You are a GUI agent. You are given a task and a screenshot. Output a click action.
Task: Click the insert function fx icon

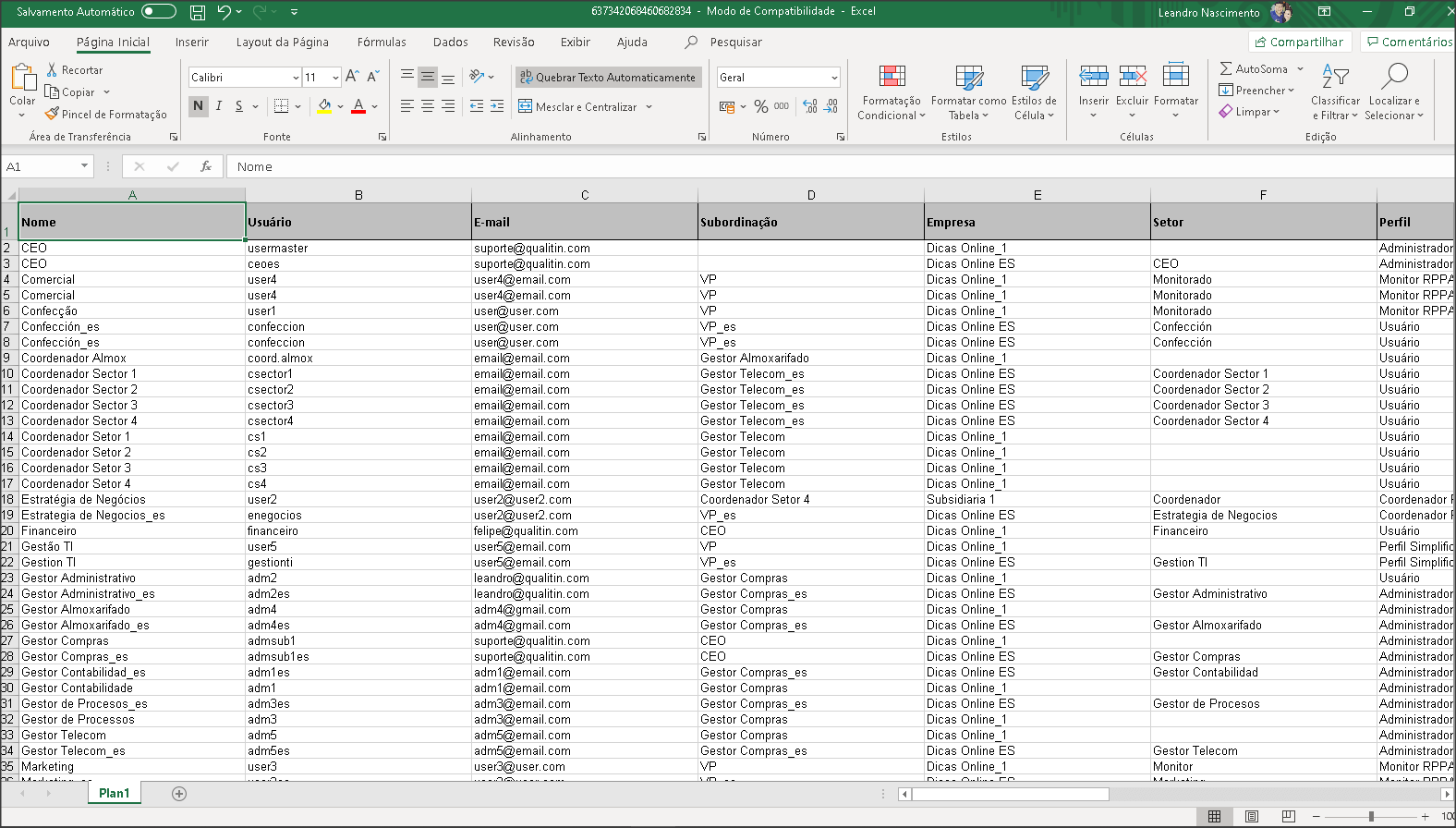(206, 167)
